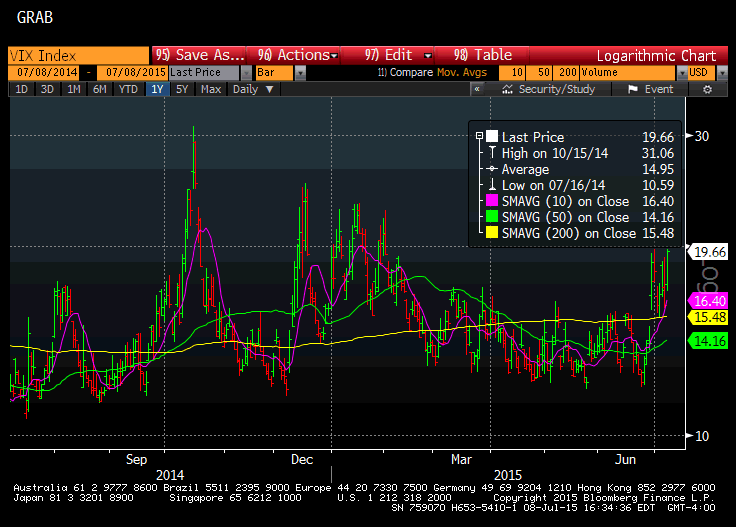
Task: Click the Security/Study button
Action: [548, 89]
